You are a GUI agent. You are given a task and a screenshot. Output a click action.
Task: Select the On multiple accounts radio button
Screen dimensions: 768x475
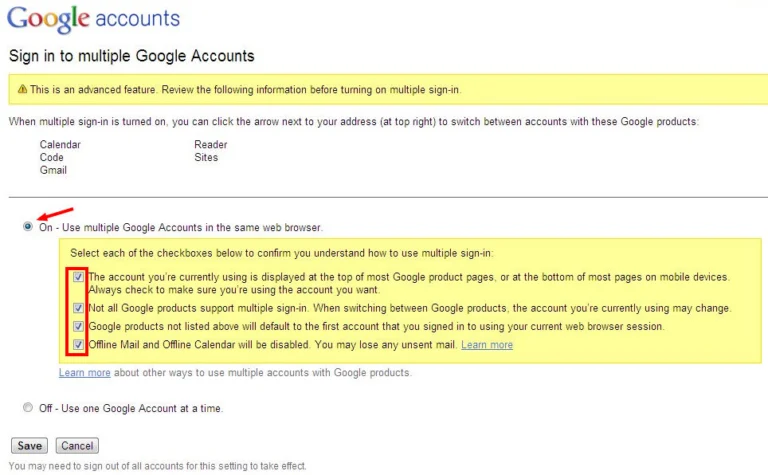pos(28,226)
